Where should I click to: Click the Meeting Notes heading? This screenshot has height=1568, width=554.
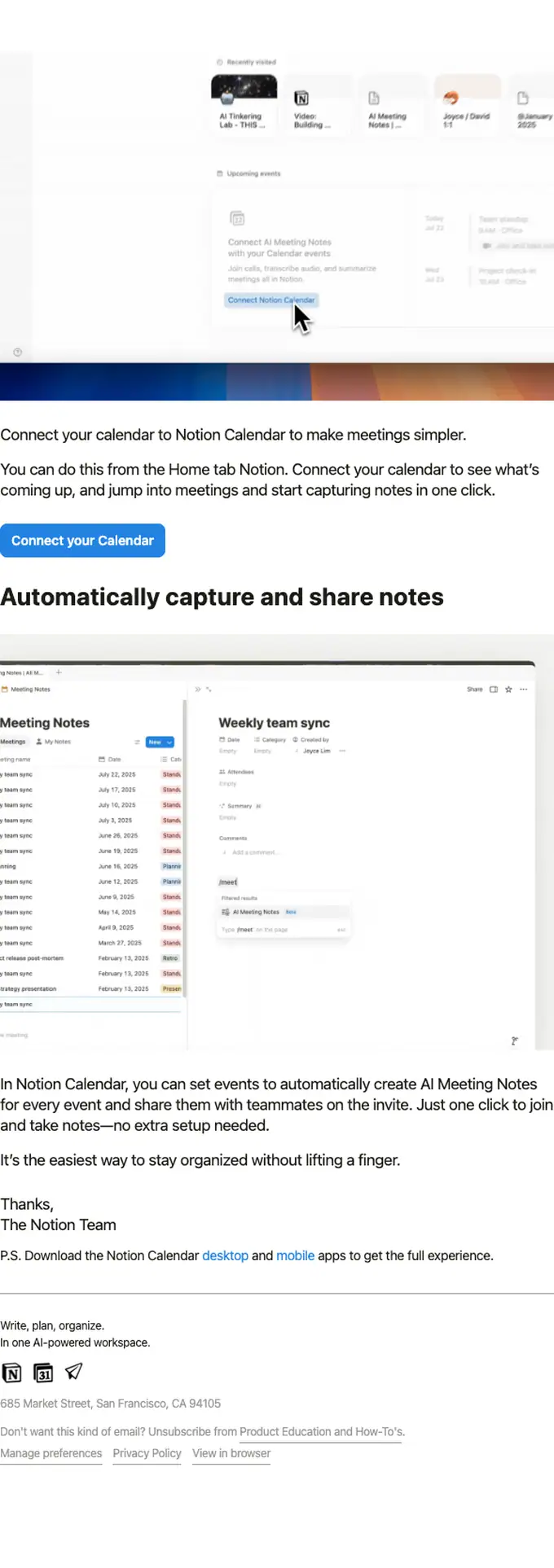(45, 722)
